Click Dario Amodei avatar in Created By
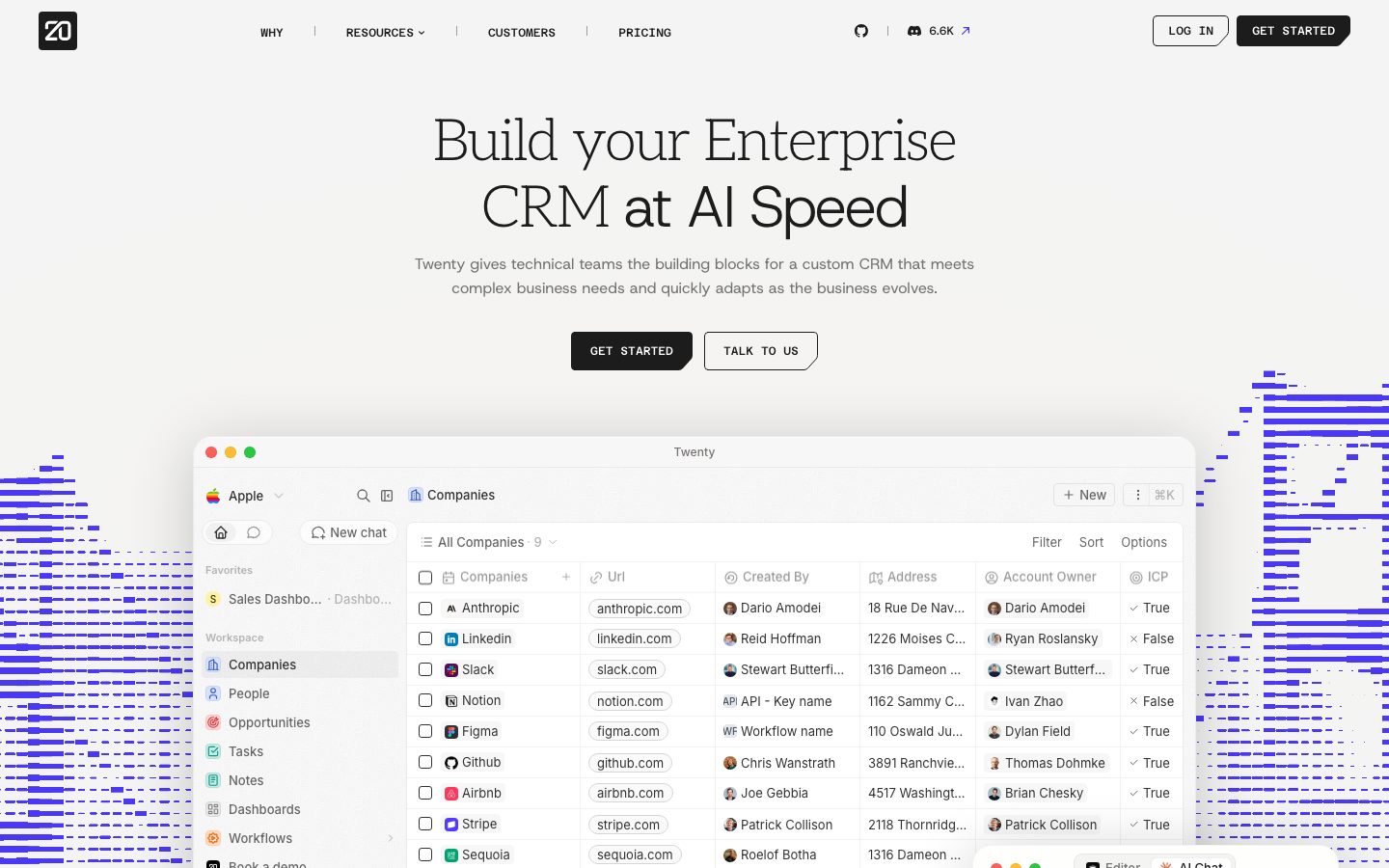Screen dimensions: 1389x868 click(x=730, y=609)
